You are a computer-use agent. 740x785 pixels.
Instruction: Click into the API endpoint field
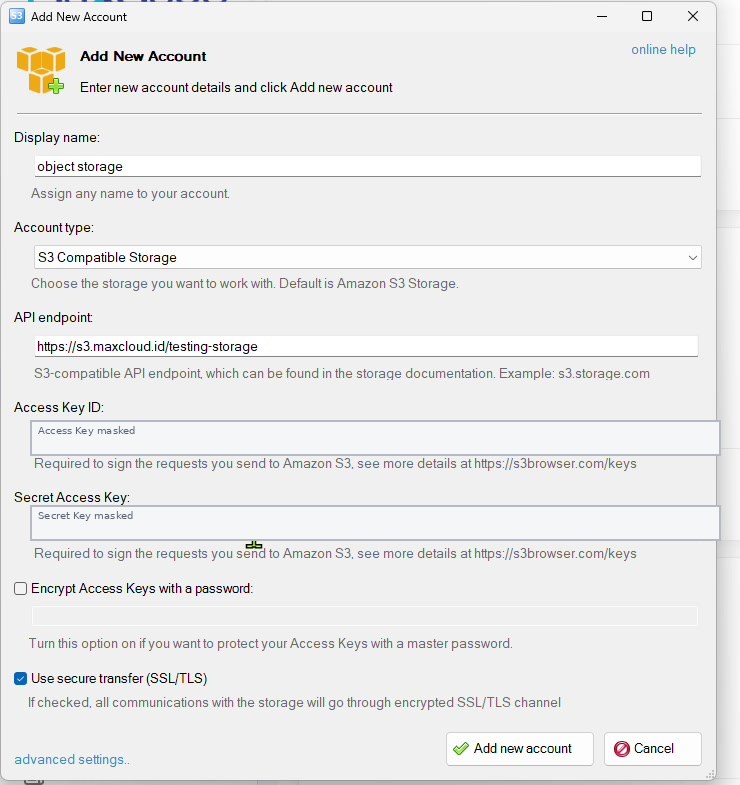(x=366, y=346)
